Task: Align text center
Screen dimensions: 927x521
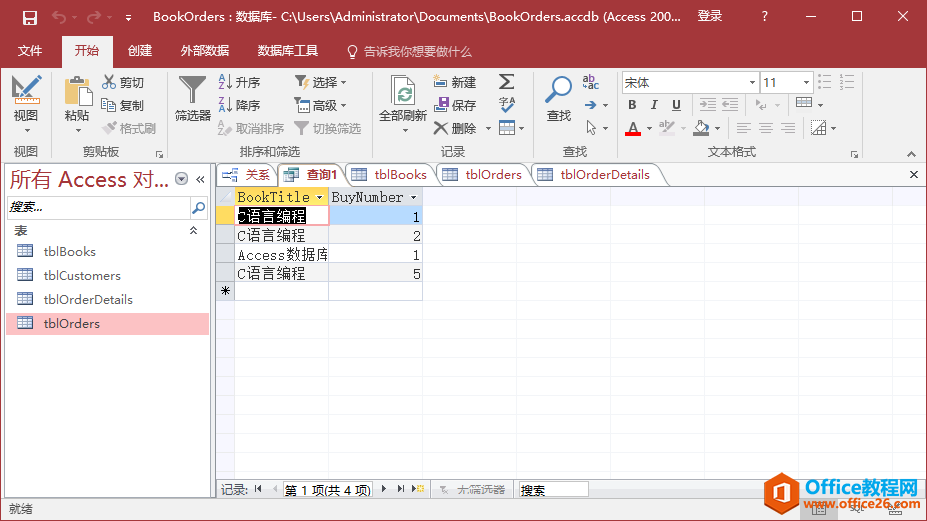Action: (766, 128)
